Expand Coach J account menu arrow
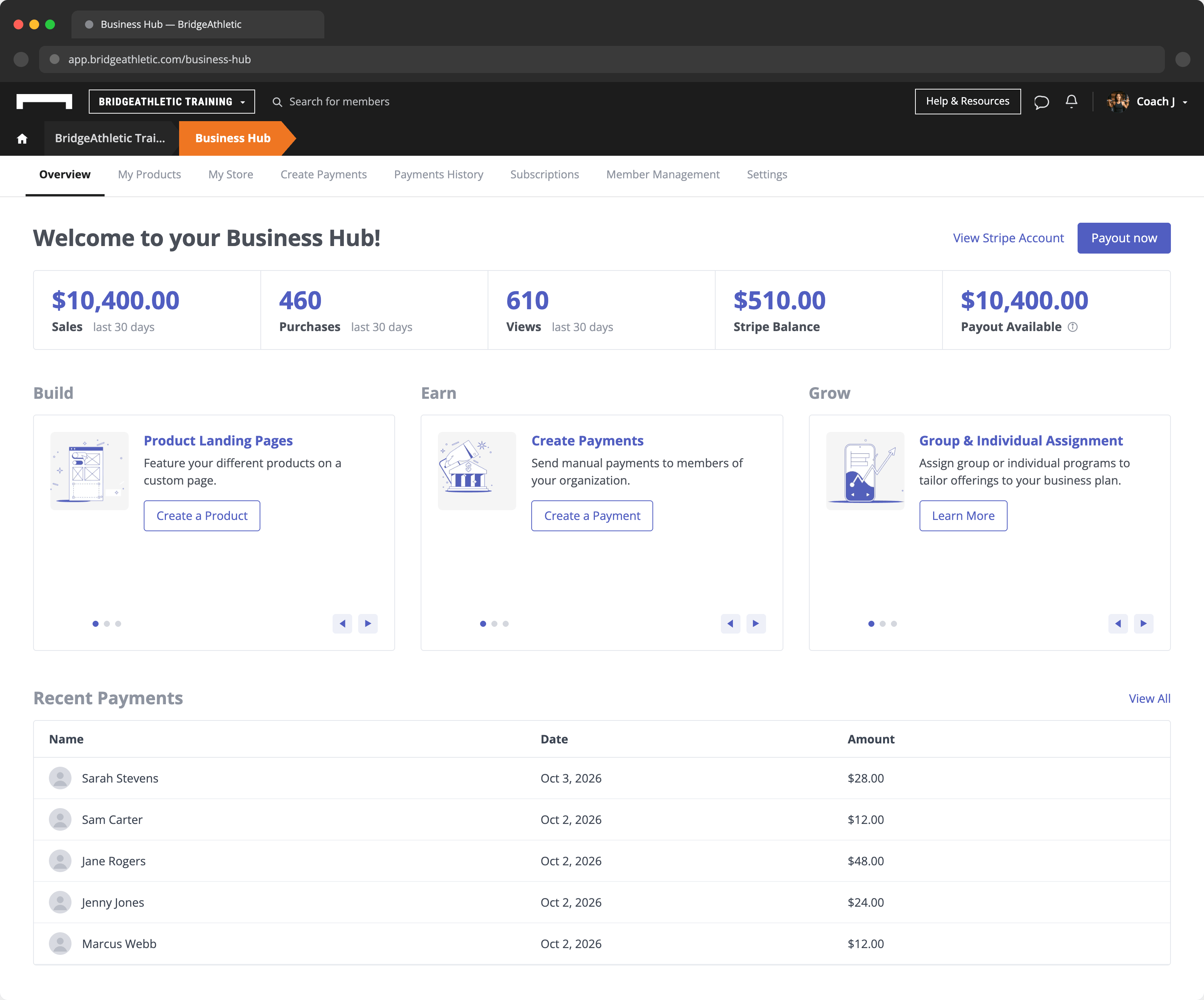 pos(1185,103)
